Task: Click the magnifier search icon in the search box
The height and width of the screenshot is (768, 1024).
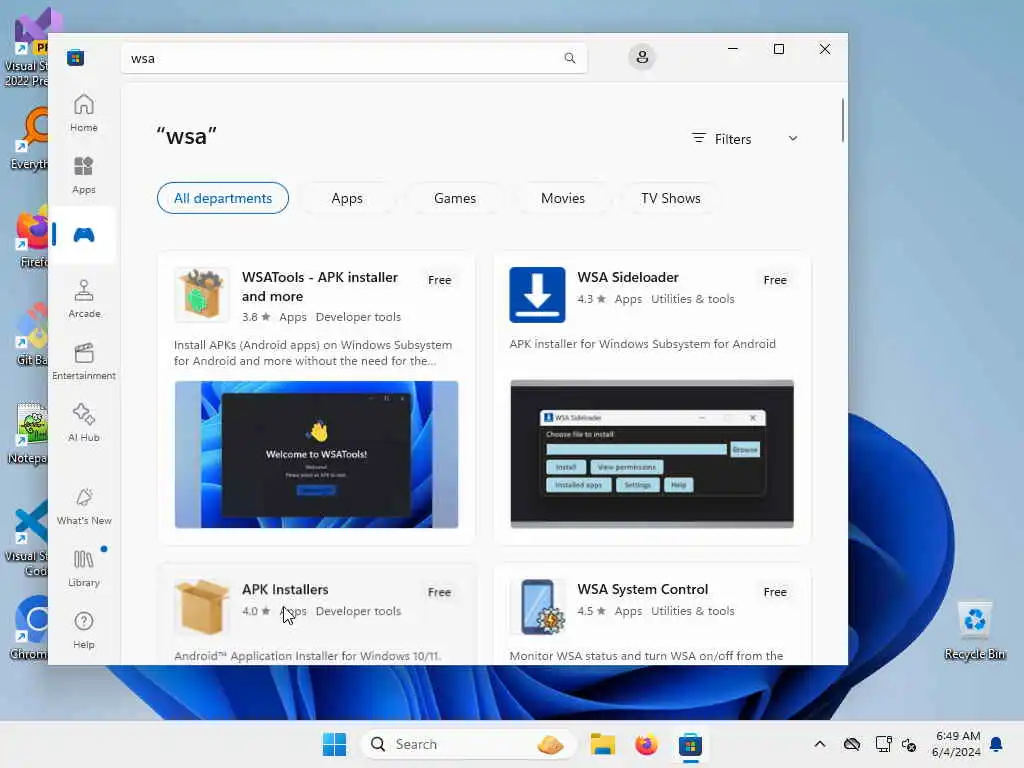Action: point(569,58)
